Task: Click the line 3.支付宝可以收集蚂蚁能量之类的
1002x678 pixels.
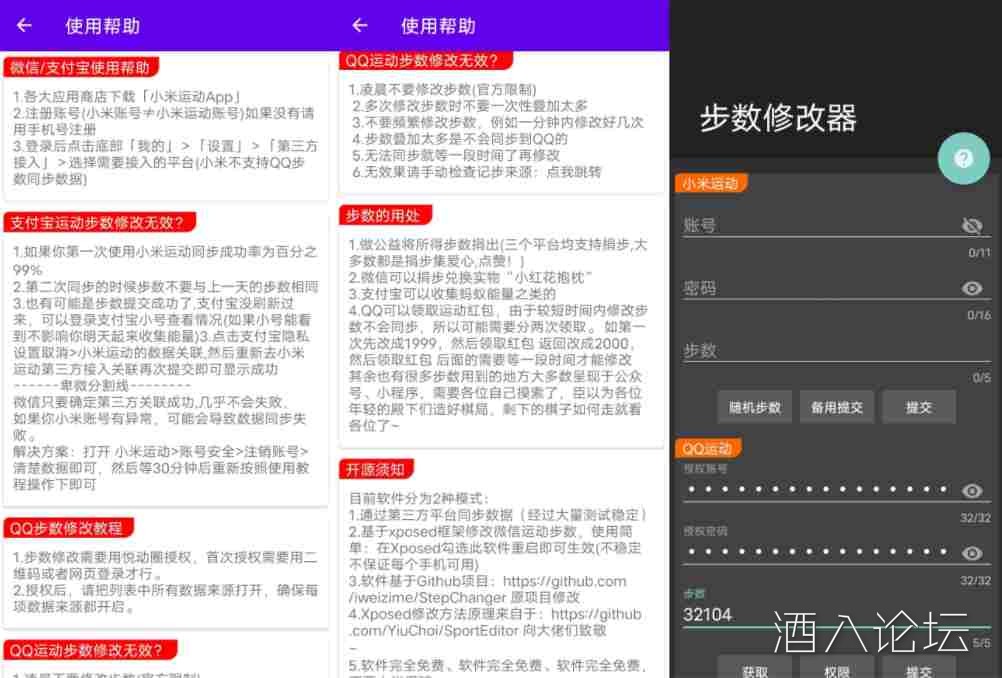Action: [x=452, y=294]
